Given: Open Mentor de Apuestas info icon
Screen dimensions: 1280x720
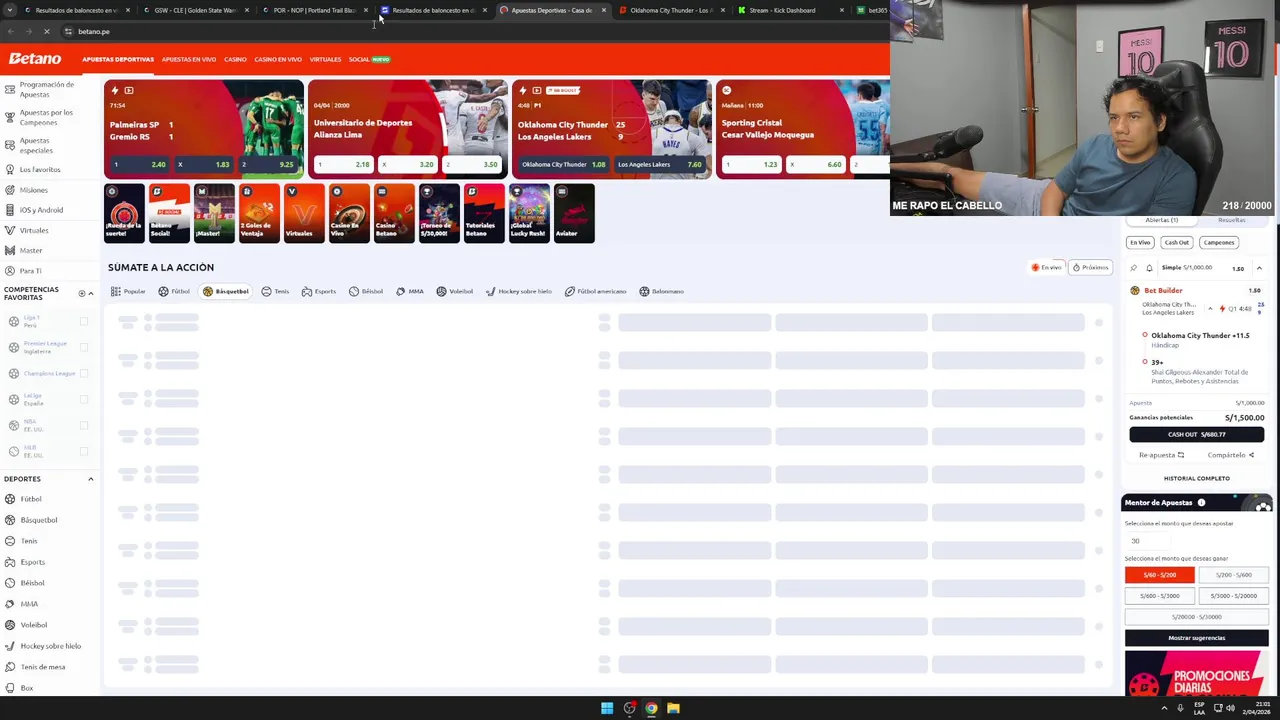Looking at the screenshot, I should pos(1201,503).
